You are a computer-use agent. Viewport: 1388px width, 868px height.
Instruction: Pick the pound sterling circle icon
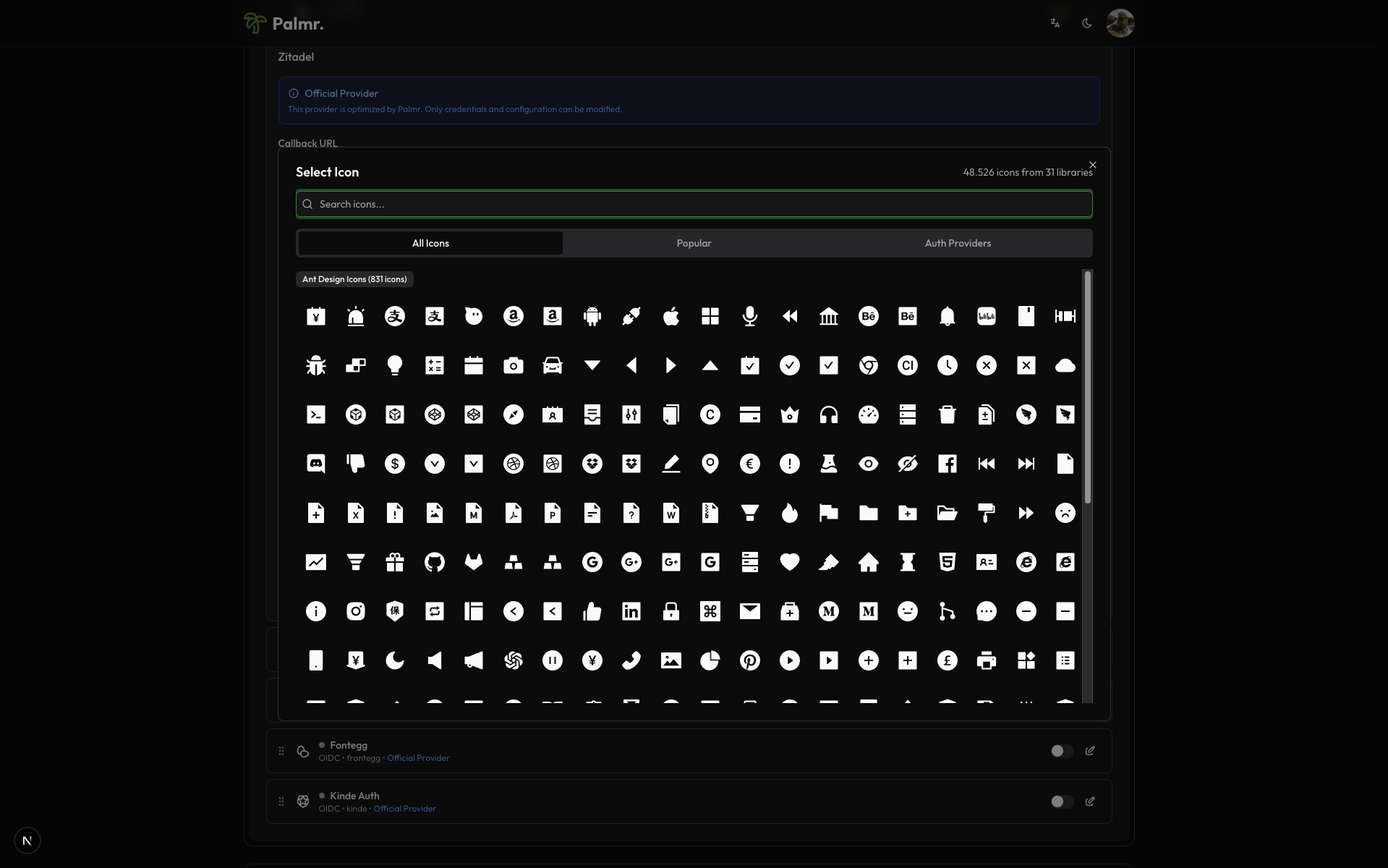[x=947, y=660]
